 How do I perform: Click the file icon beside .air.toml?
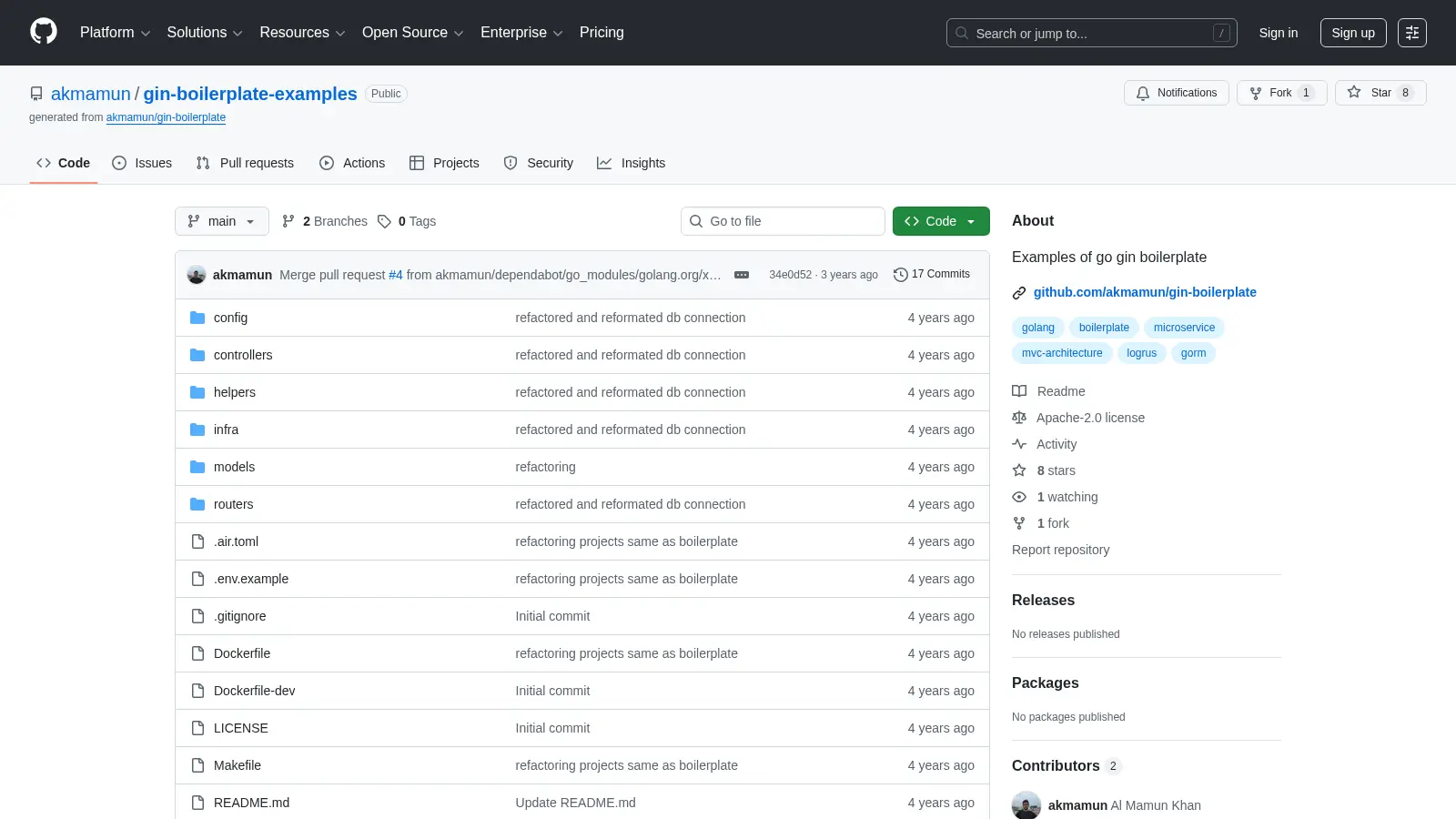point(197,541)
